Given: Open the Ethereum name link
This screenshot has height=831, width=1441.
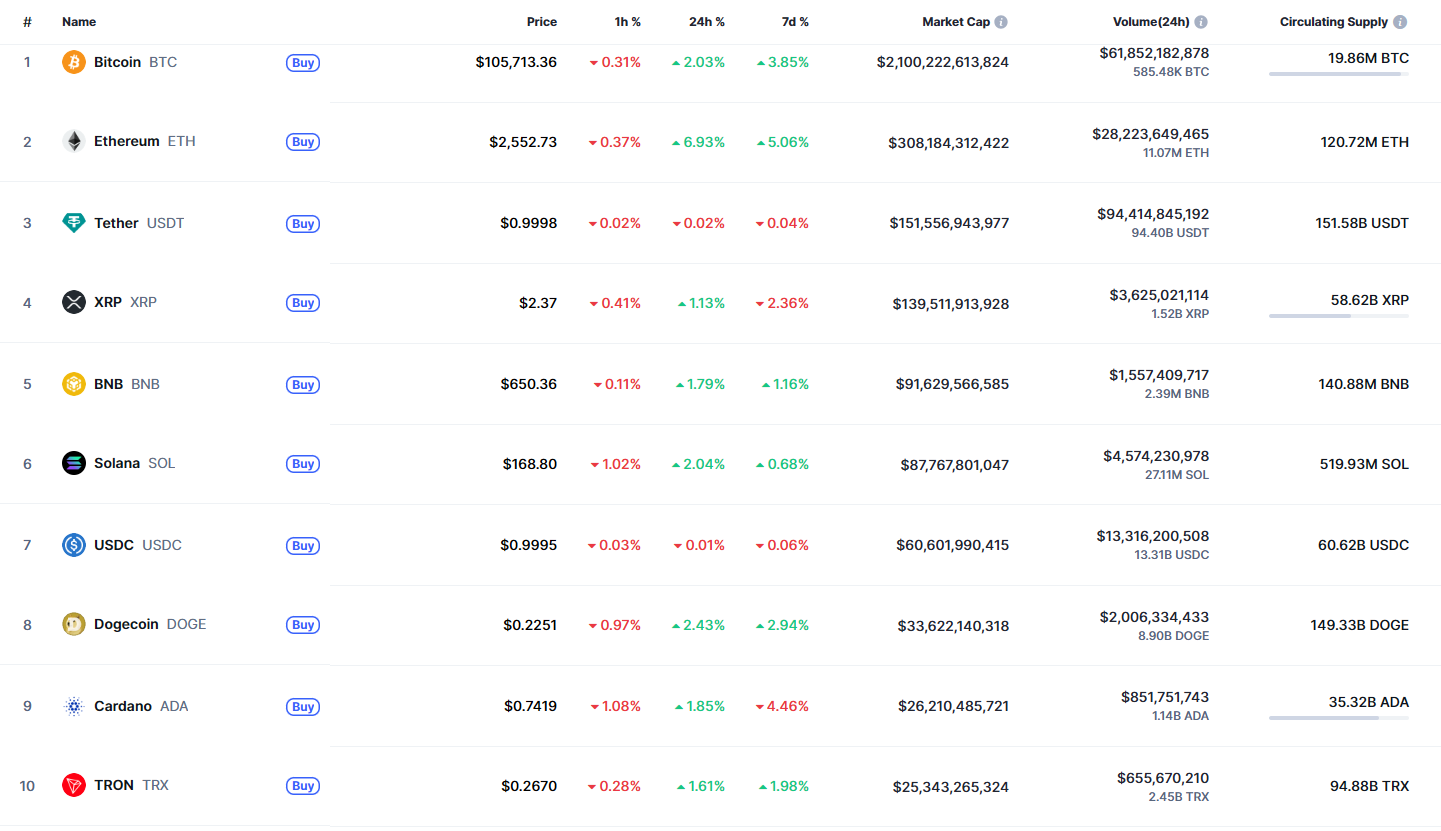Looking at the screenshot, I should tap(127, 142).
